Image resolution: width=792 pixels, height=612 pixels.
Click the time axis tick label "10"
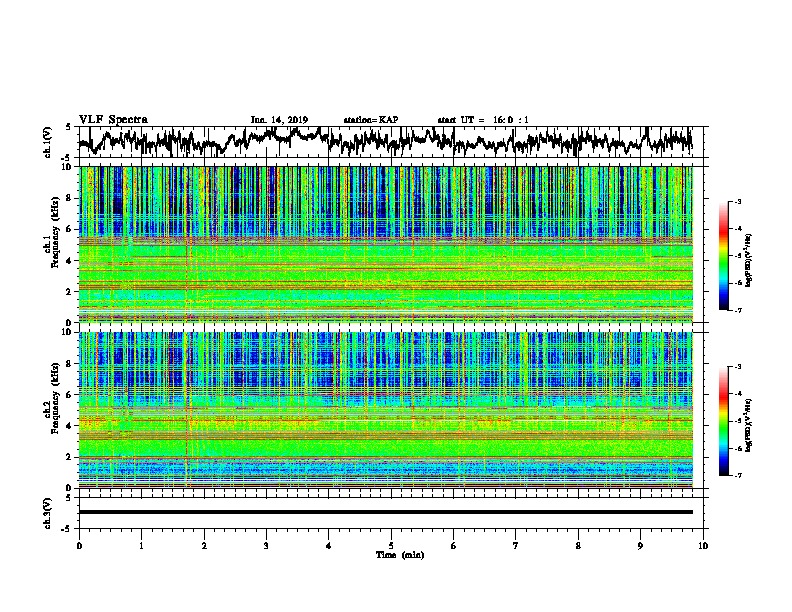703,546
